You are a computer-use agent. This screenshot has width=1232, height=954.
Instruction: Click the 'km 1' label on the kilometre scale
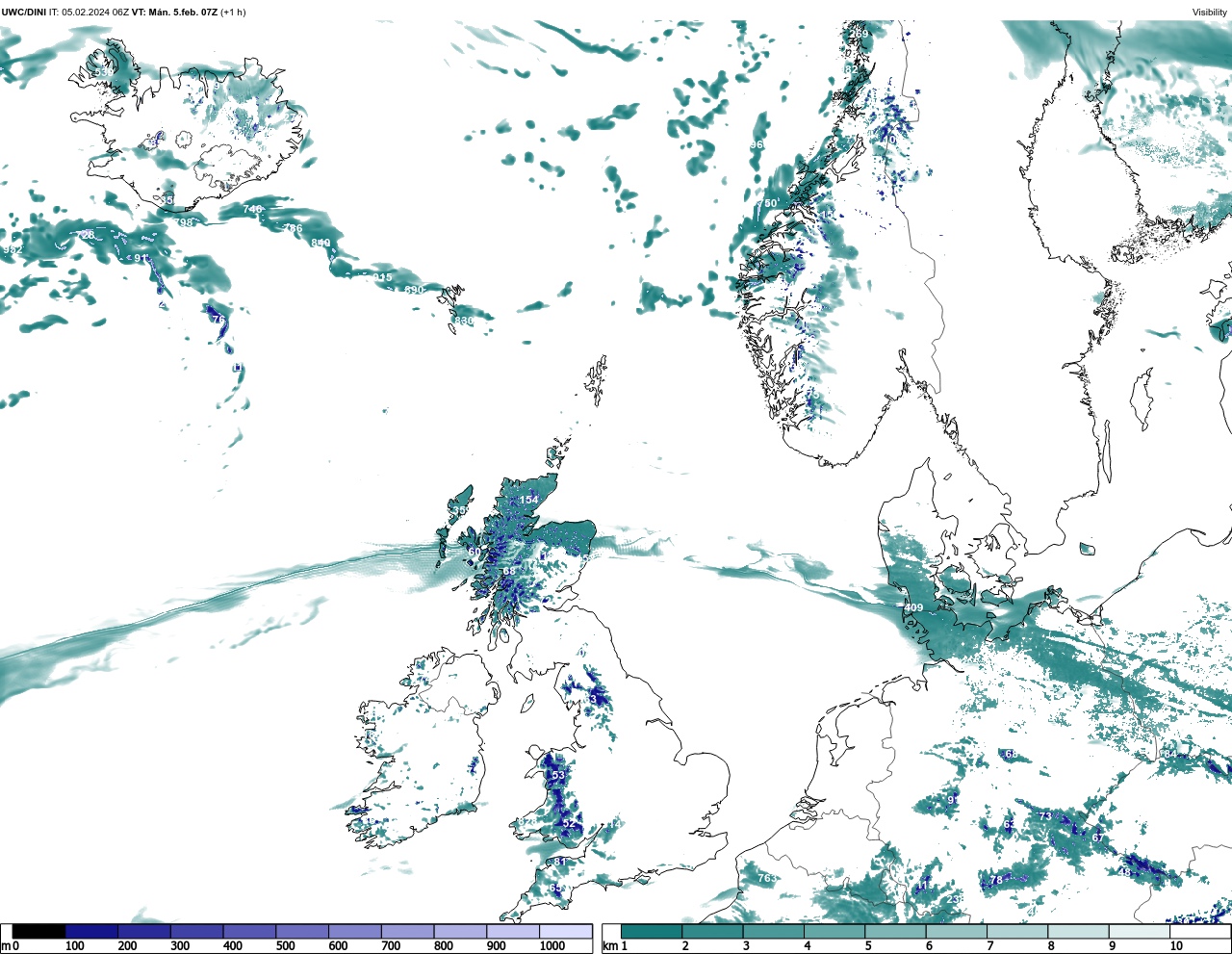pos(615,946)
